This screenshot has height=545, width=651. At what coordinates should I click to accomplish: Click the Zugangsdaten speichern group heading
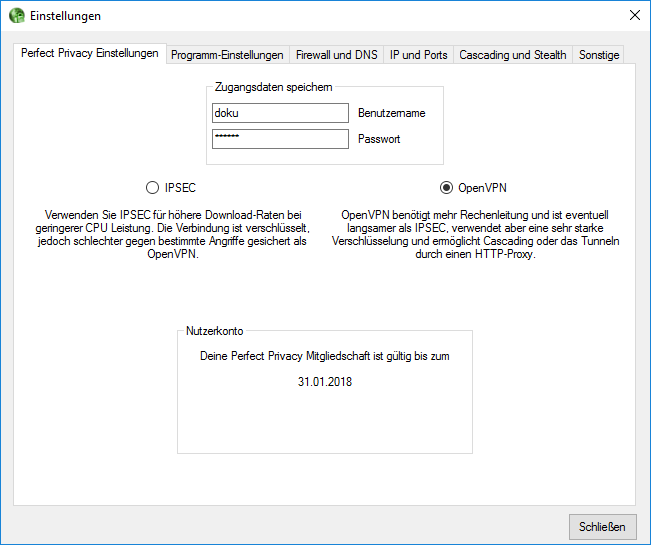pyautogui.click(x=274, y=87)
